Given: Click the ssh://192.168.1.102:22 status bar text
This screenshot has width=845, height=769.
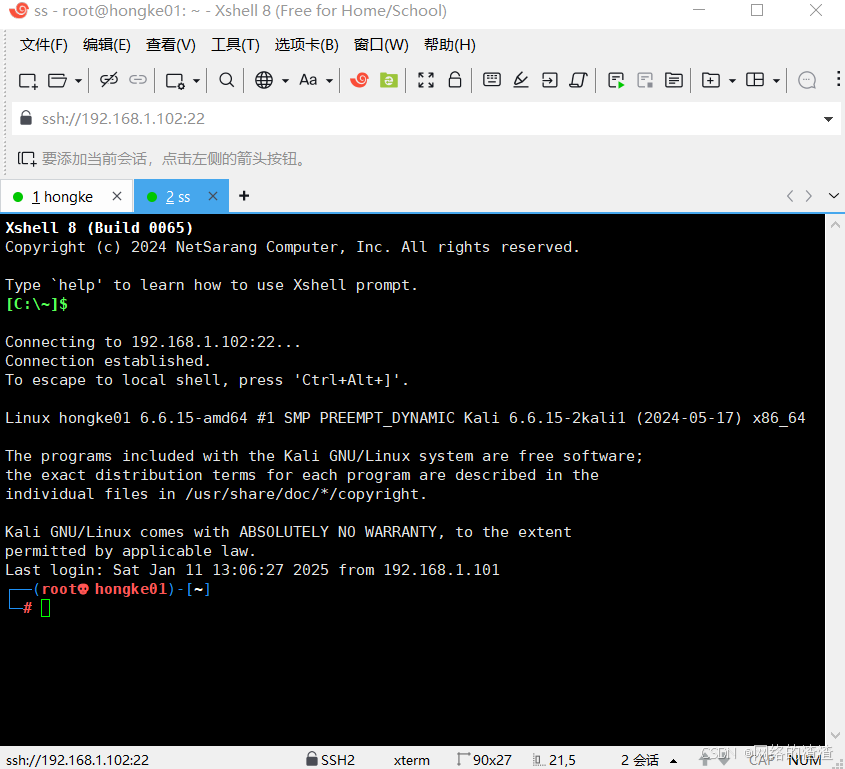Looking at the screenshot, I should point(77,760).
